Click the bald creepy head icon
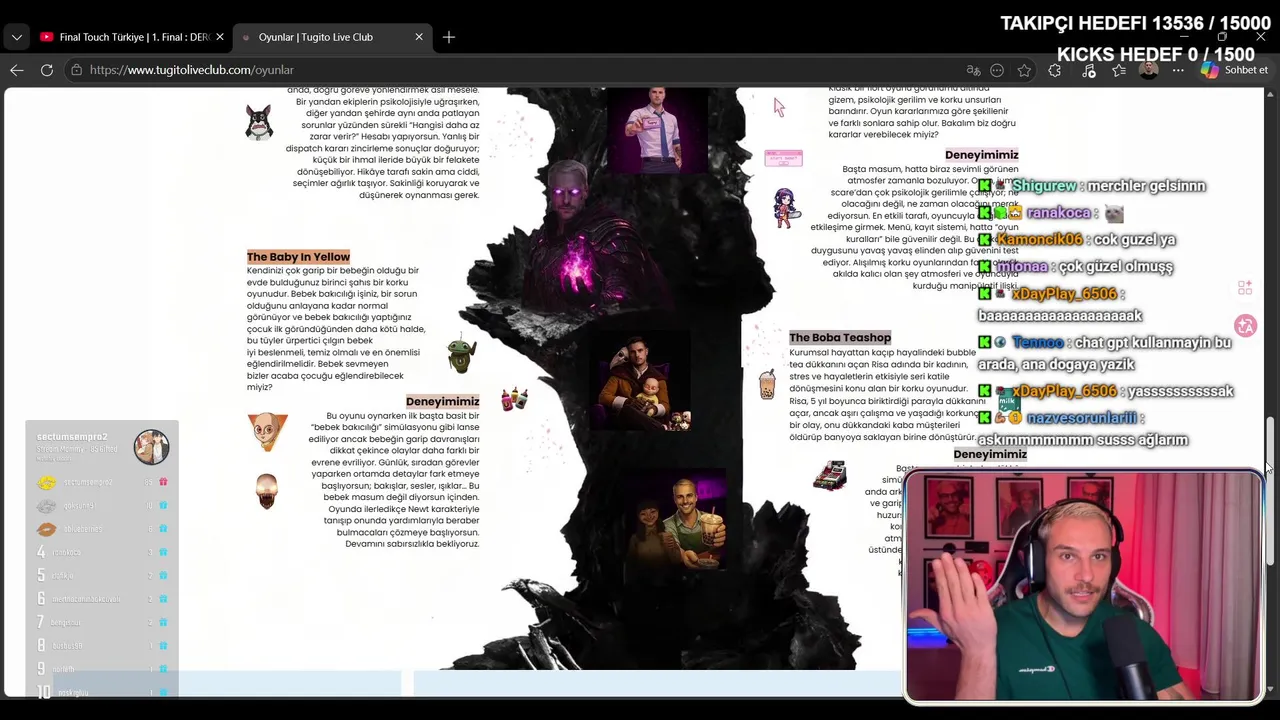Viewport: 1280px width, 720px height. tap(266, 491)
